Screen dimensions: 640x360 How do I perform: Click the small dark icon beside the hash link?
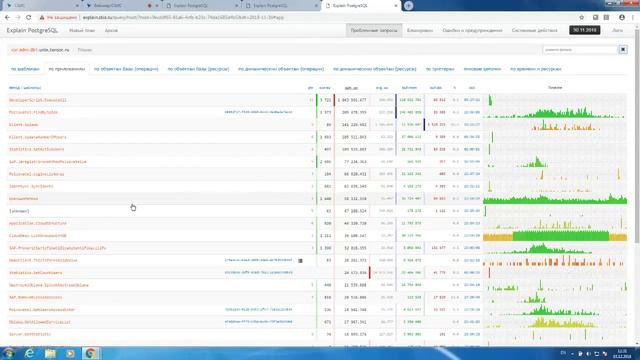pos(300,260)
